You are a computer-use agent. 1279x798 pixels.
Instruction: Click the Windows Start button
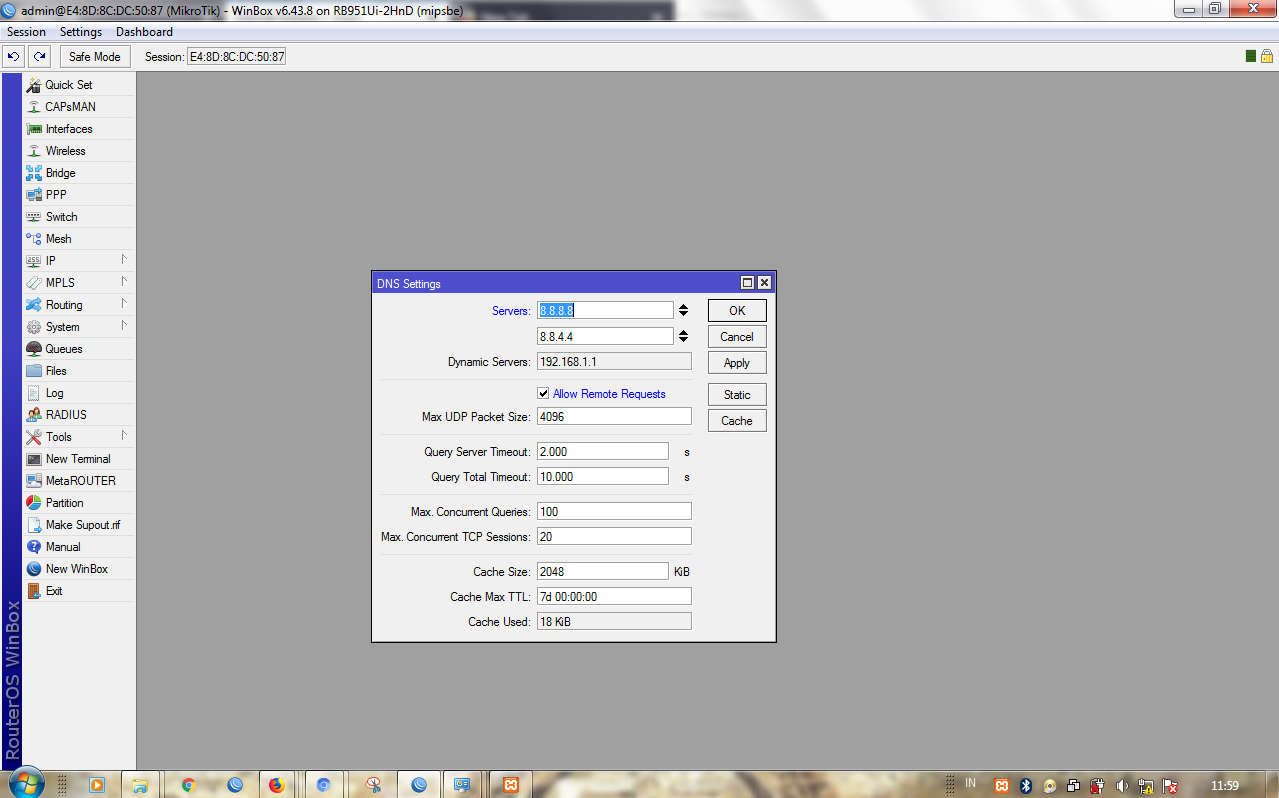(25, 782)
